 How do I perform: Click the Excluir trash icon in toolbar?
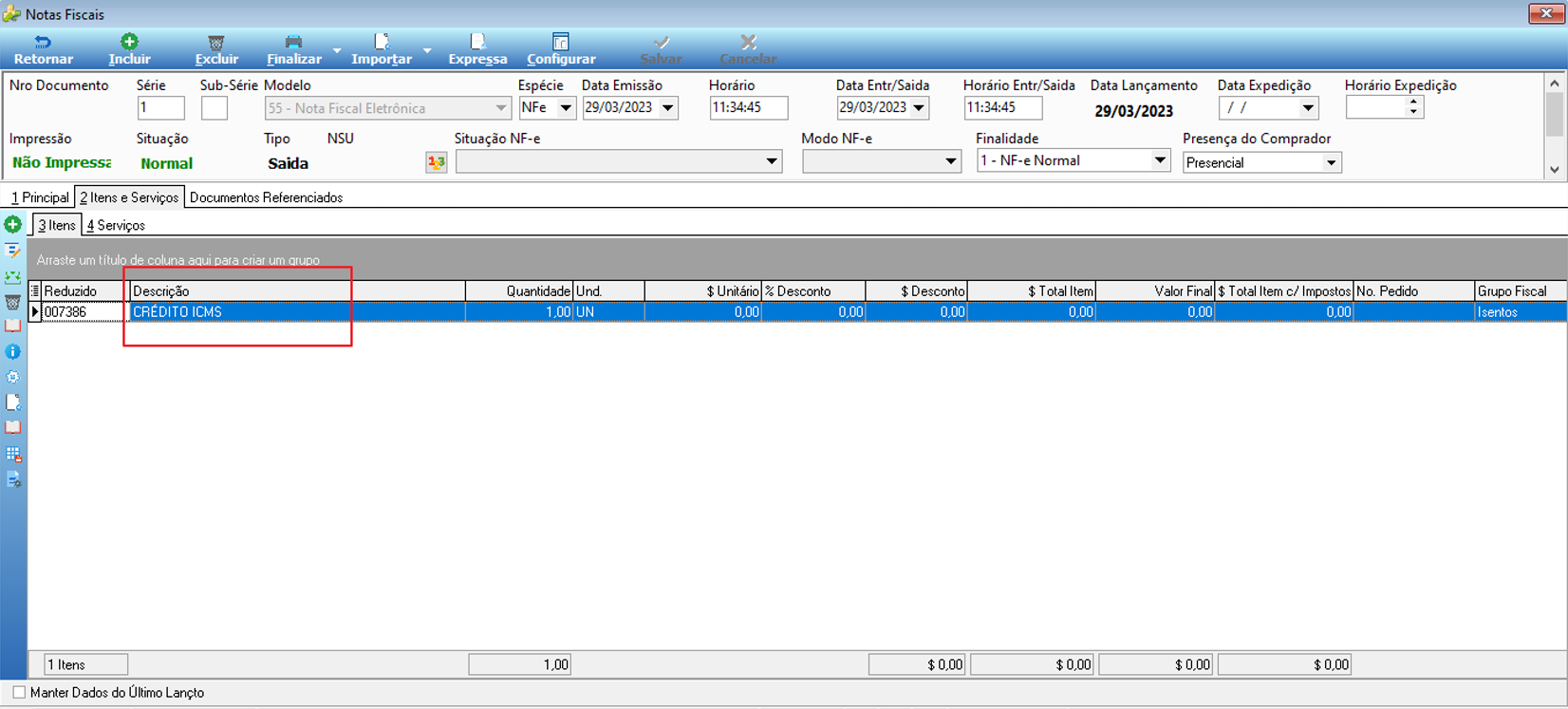216,43
